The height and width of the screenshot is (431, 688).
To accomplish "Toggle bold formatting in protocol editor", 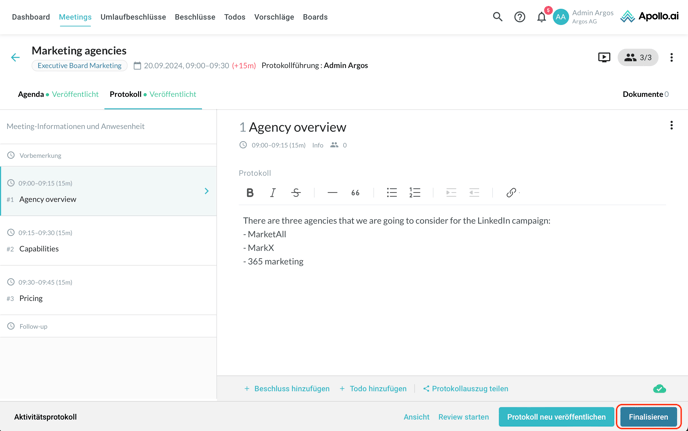I will pos(250,193).
